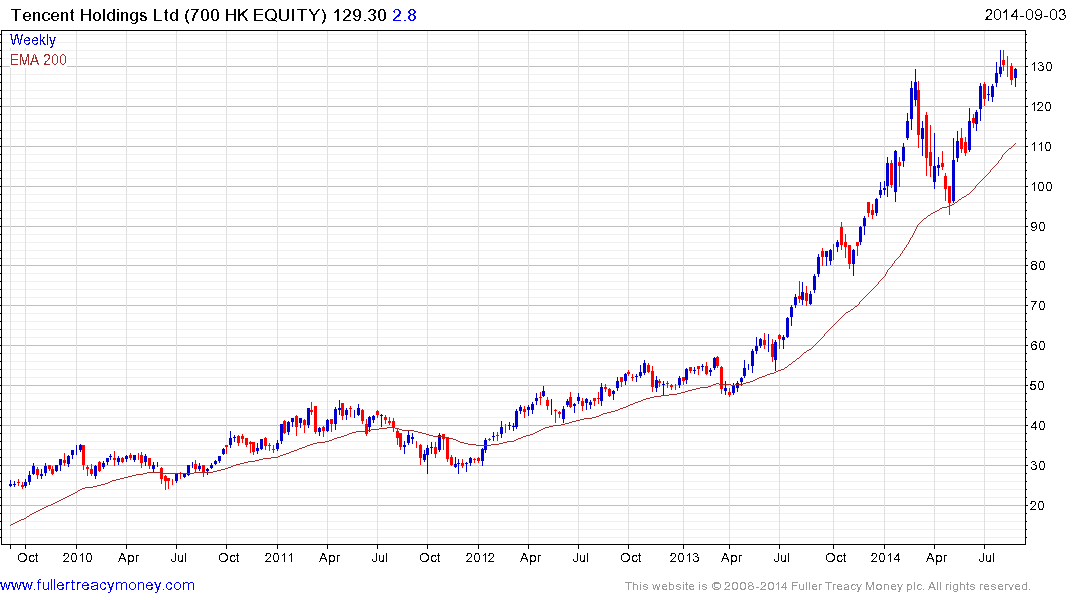Click the 30 price axis label
The height and width of the screenshot is (600, 1075).
point(1038,466)
